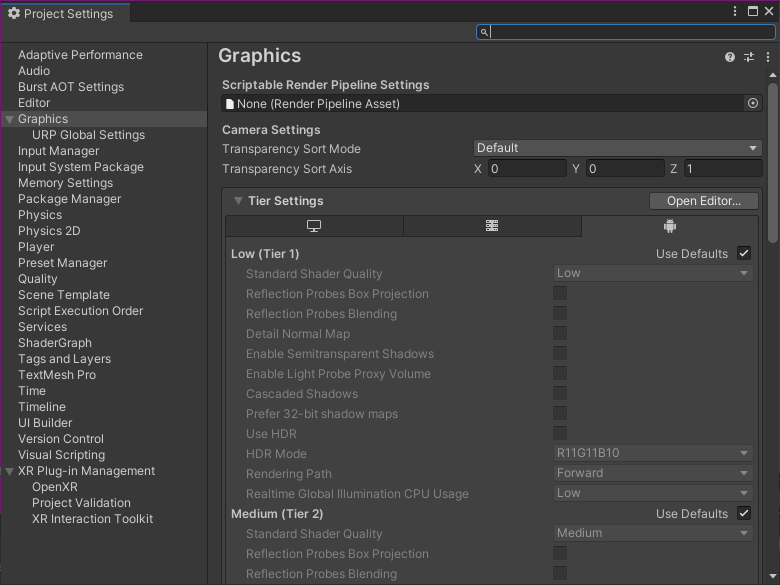Open the Graphics panel three-dot menu
This screenshot has width=780, height=585.
click(768, 57)
